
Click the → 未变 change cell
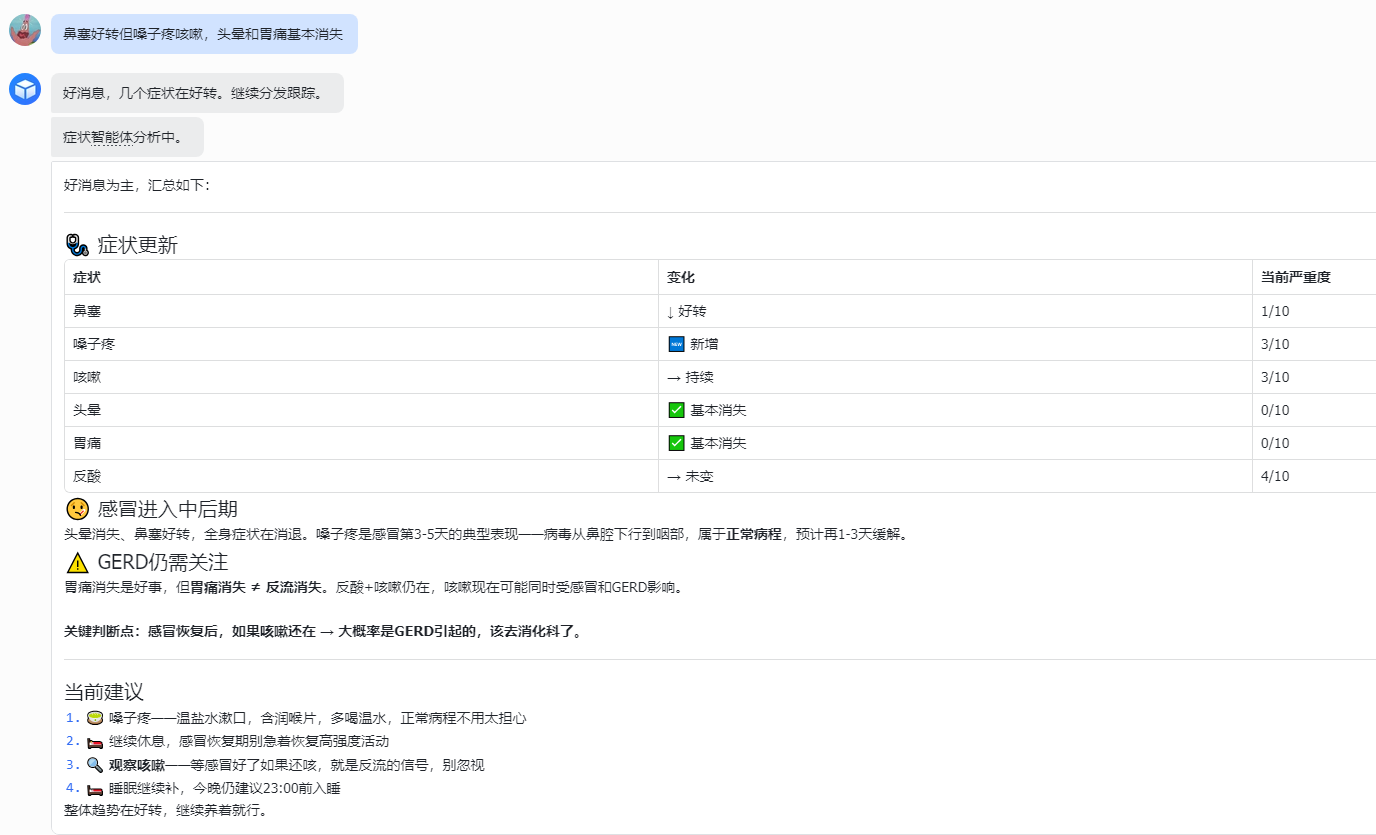coord(955,476)
